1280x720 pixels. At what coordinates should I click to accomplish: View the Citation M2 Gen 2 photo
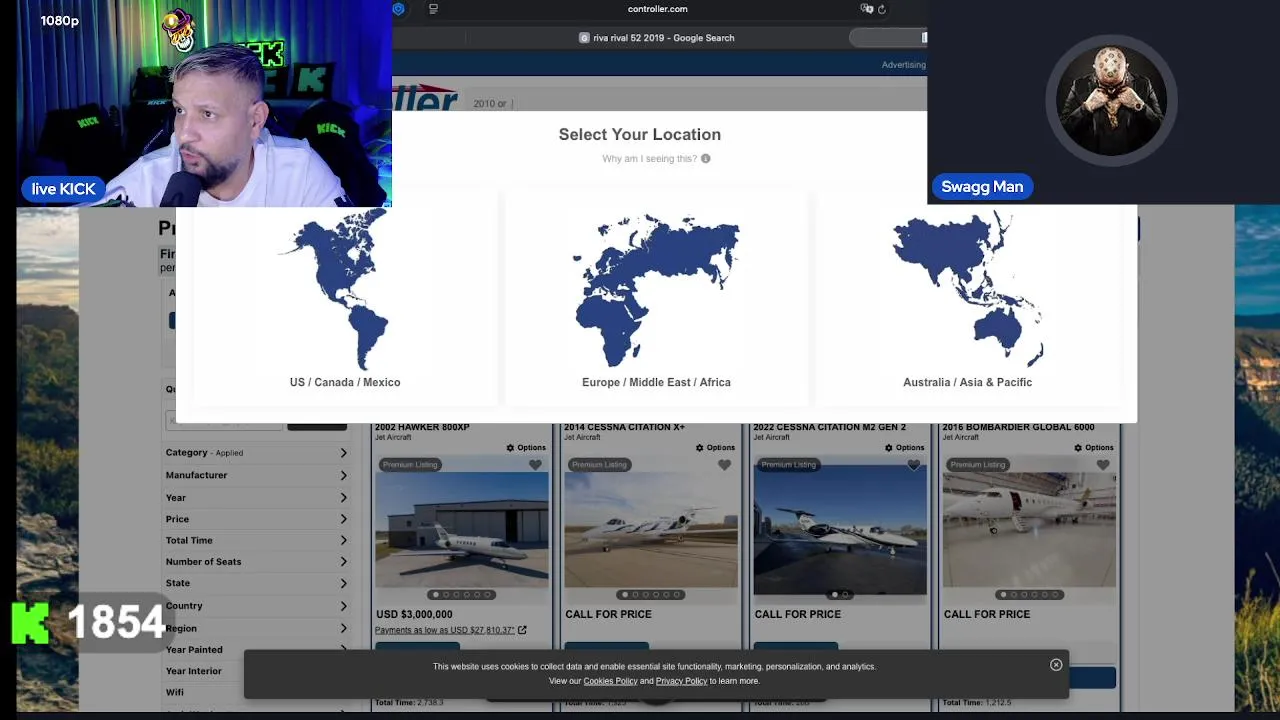click(840, 530)
